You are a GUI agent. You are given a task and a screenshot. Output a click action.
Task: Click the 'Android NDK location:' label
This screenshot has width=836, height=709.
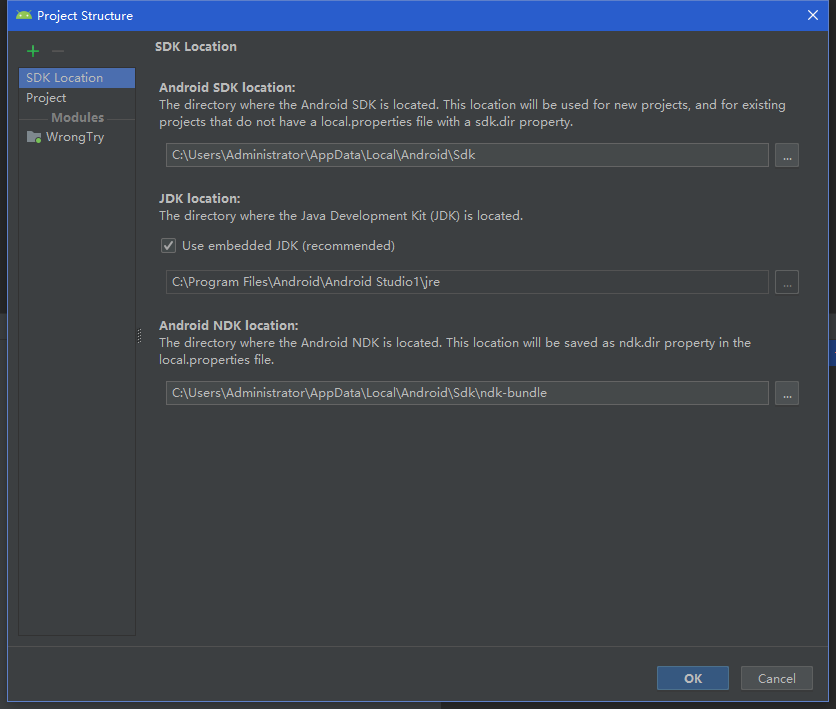click(x=229, y=325)
